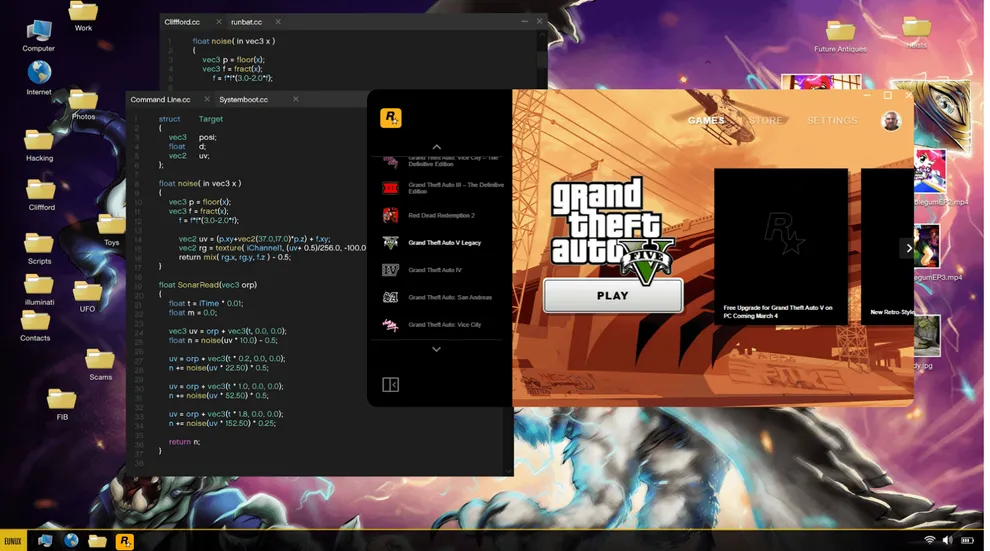Viewport: 990px width, 551px height.
Task: Open Free Upgrade for GTA V news card
Action: tap(781, 247)
